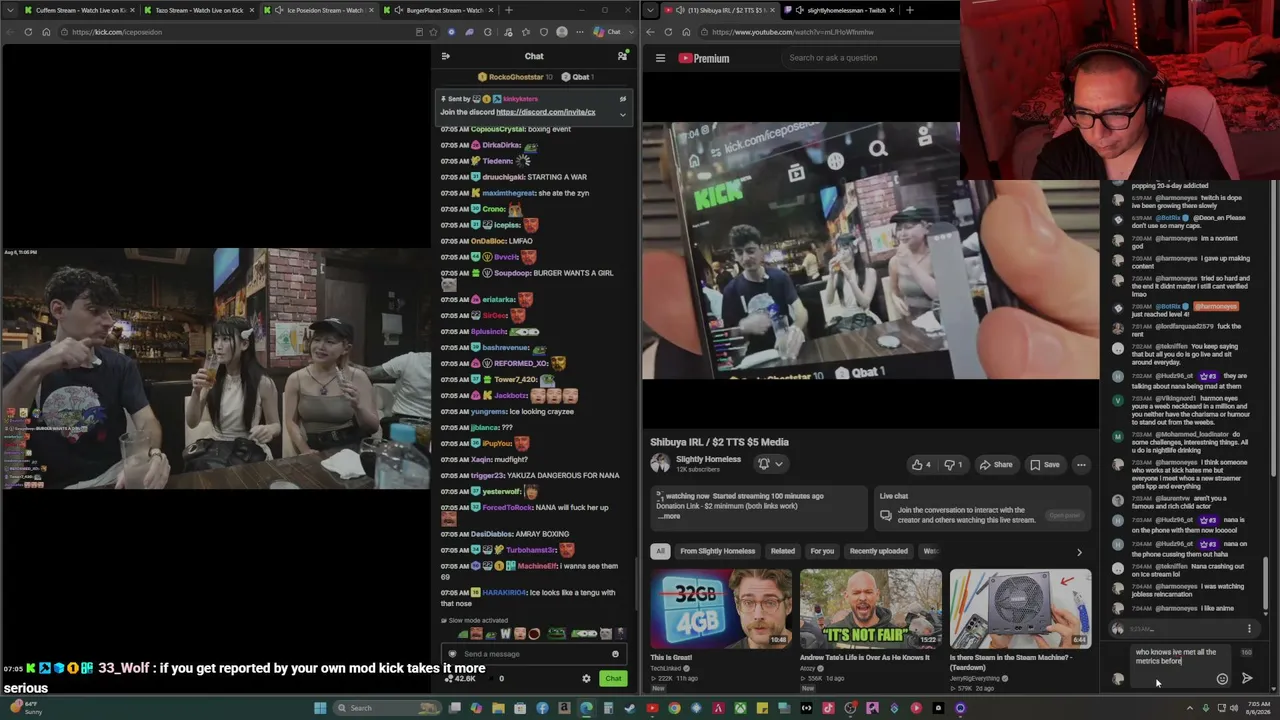
Task: Open Slightly Homeless channel name
Action: [708, 459]
